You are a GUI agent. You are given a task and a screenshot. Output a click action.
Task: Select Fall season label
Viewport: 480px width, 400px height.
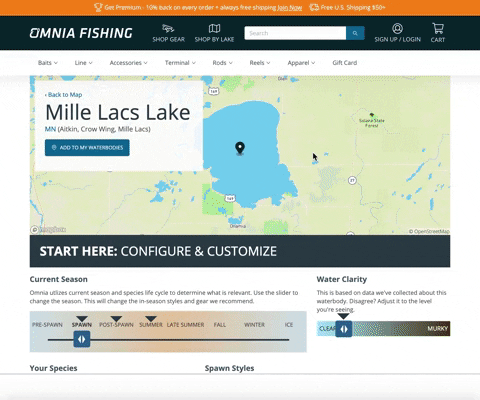click(x=220, y=325)
